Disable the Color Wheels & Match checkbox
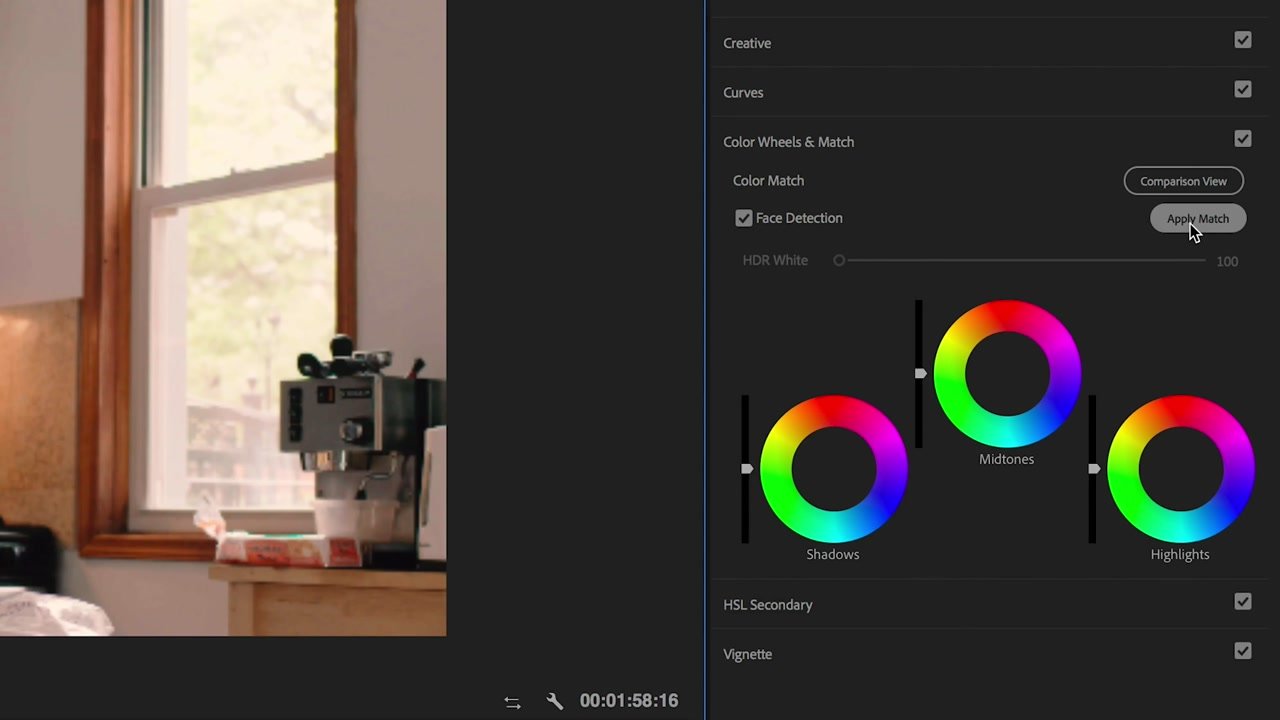The width and height of the screenshot is (1280, 720). tap(1243, 139)
